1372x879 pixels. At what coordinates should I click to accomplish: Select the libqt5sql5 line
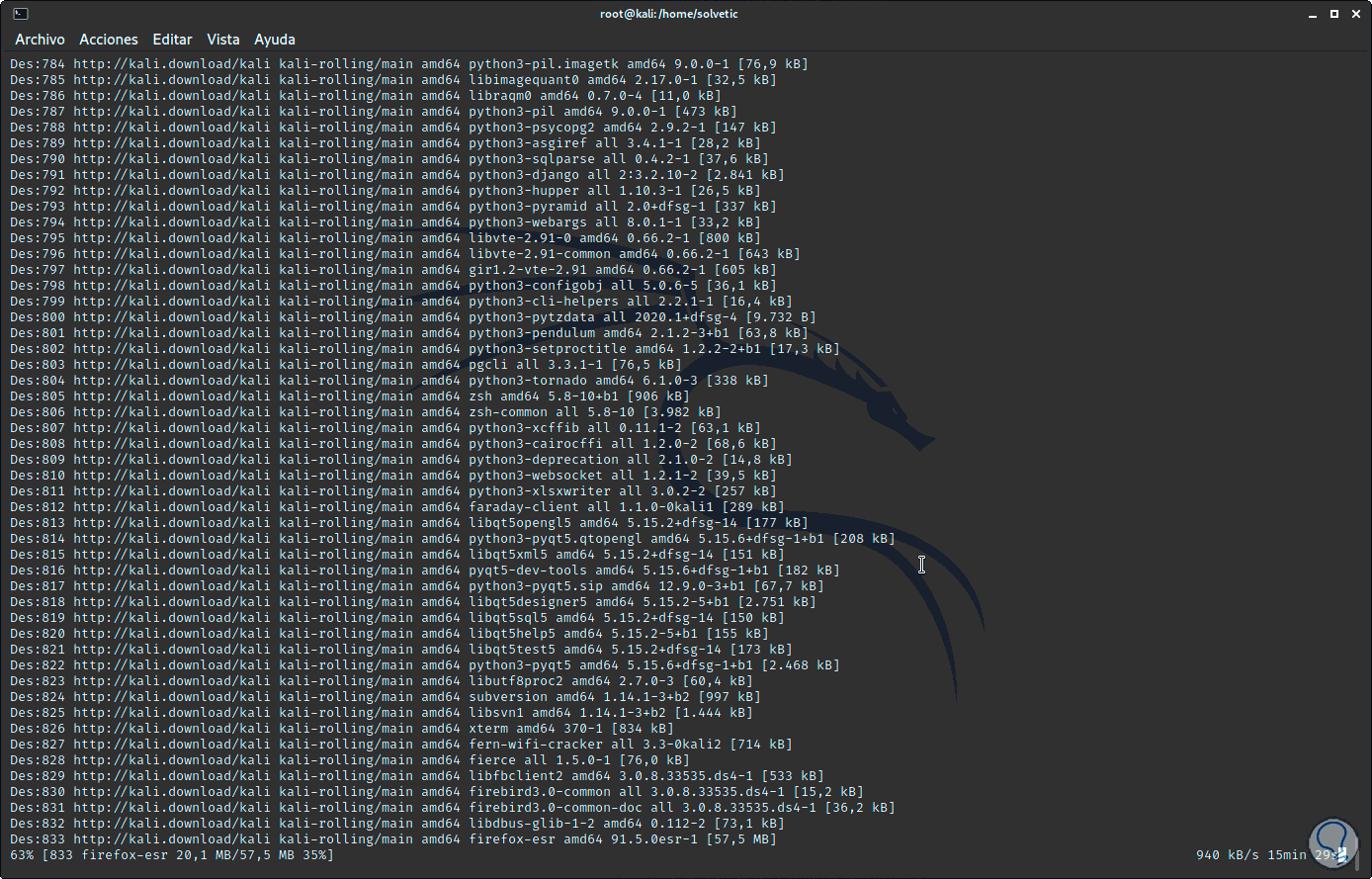[397, 617]
